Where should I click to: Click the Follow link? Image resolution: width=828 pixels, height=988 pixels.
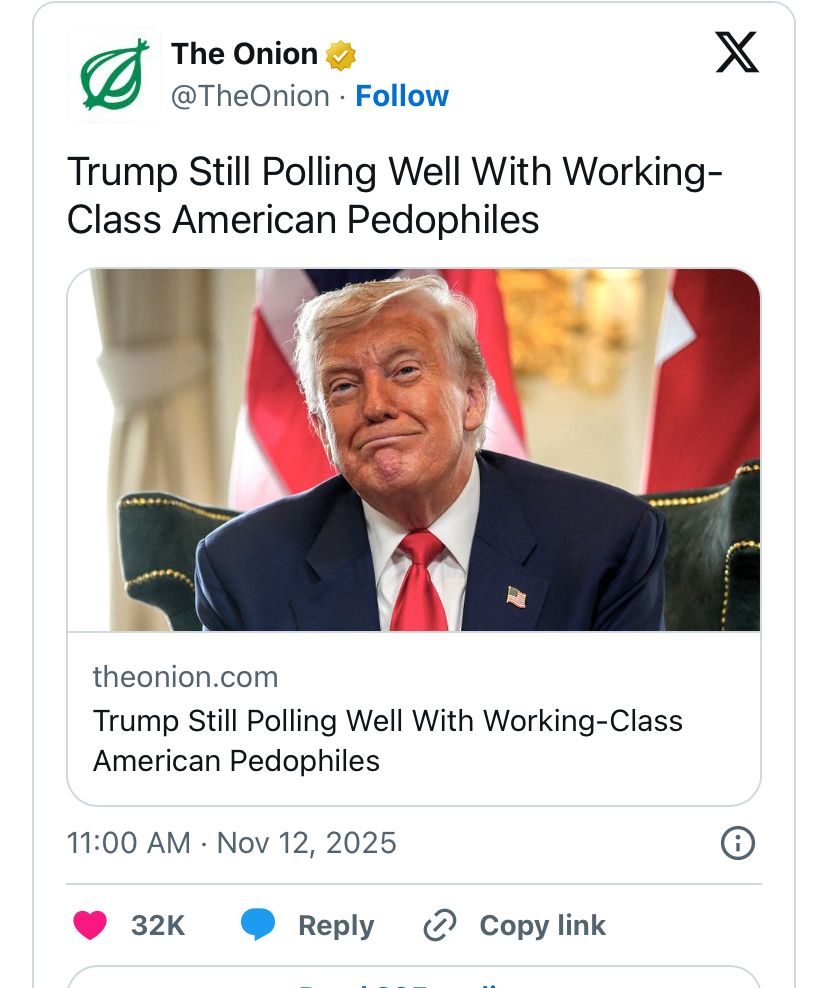402,96
